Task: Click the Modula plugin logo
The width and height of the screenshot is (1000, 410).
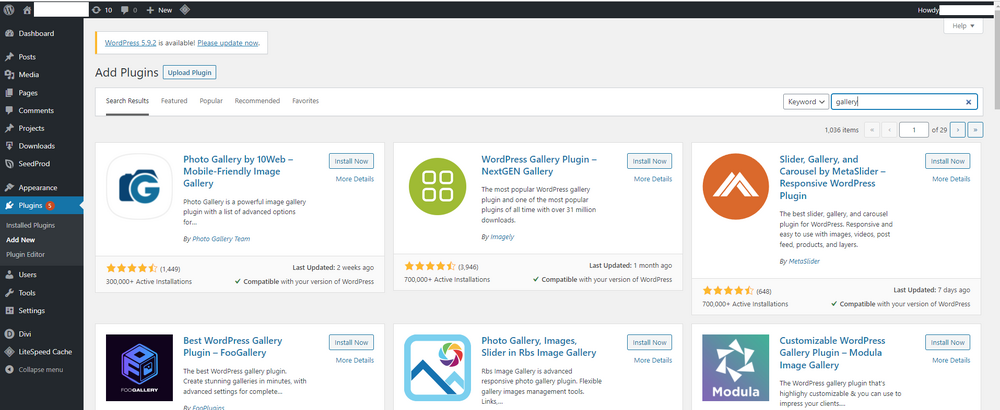Action: (735, 367)
